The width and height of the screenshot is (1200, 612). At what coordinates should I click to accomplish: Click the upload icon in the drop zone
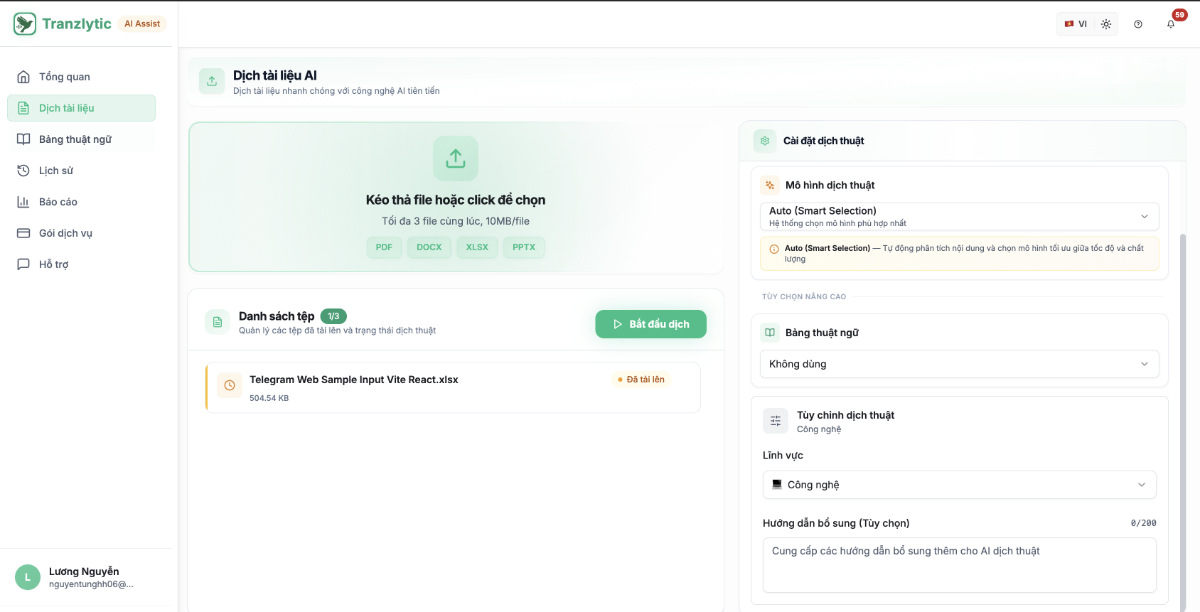click(456, 158)
